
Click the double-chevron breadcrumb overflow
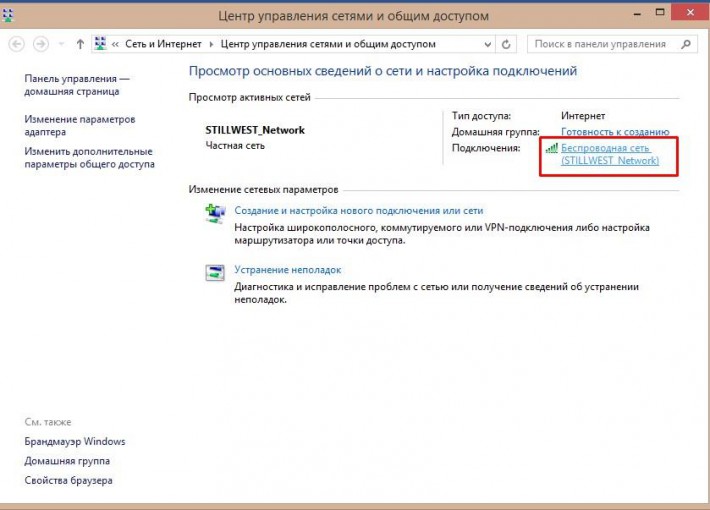(x=115, y=44)
